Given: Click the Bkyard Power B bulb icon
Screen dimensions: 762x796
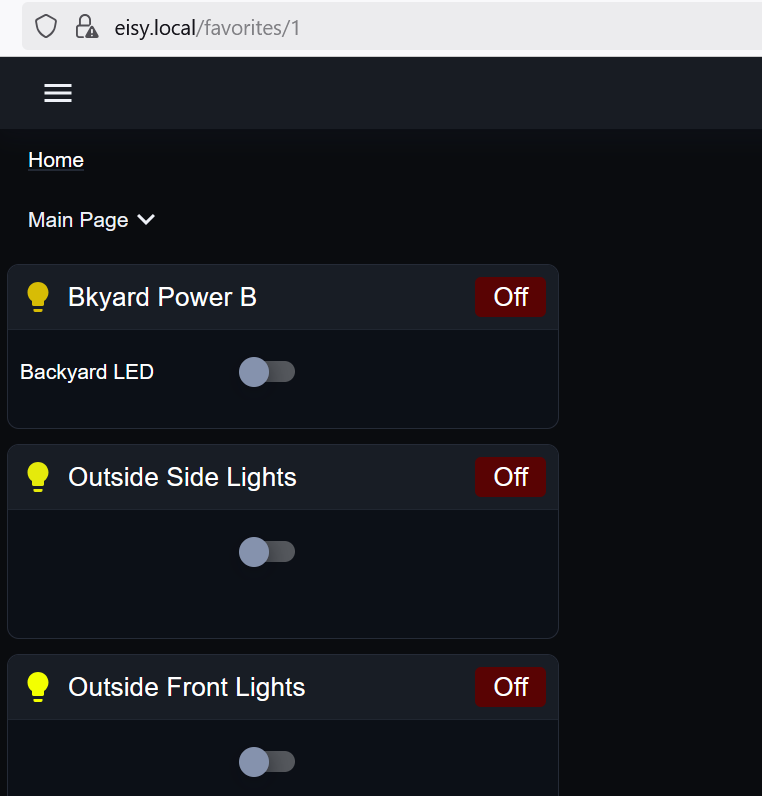Looking at the screenshot, I should [38, 297].
